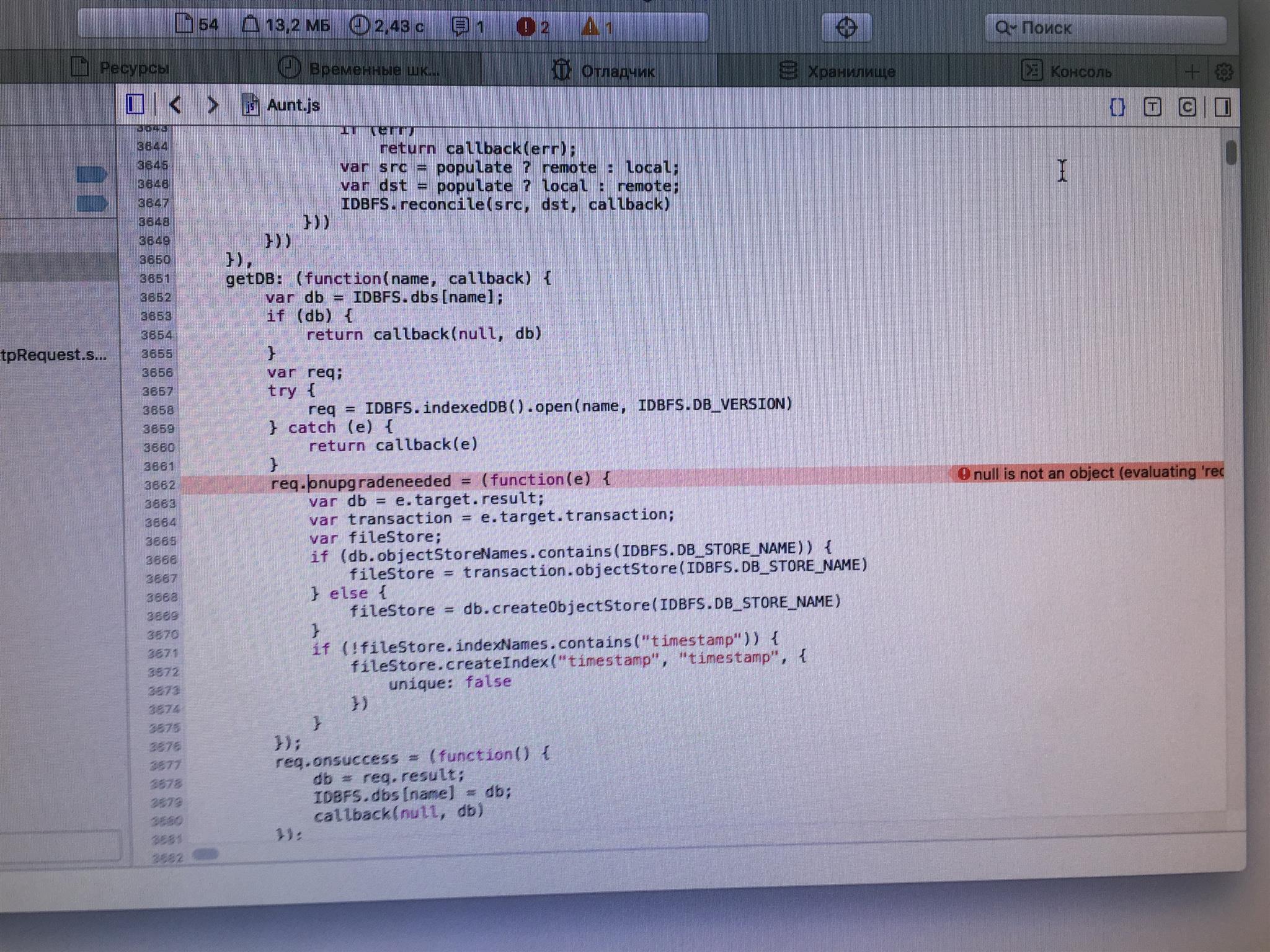
Task: Open the inspector settings gear
Action: (1223, 73)
